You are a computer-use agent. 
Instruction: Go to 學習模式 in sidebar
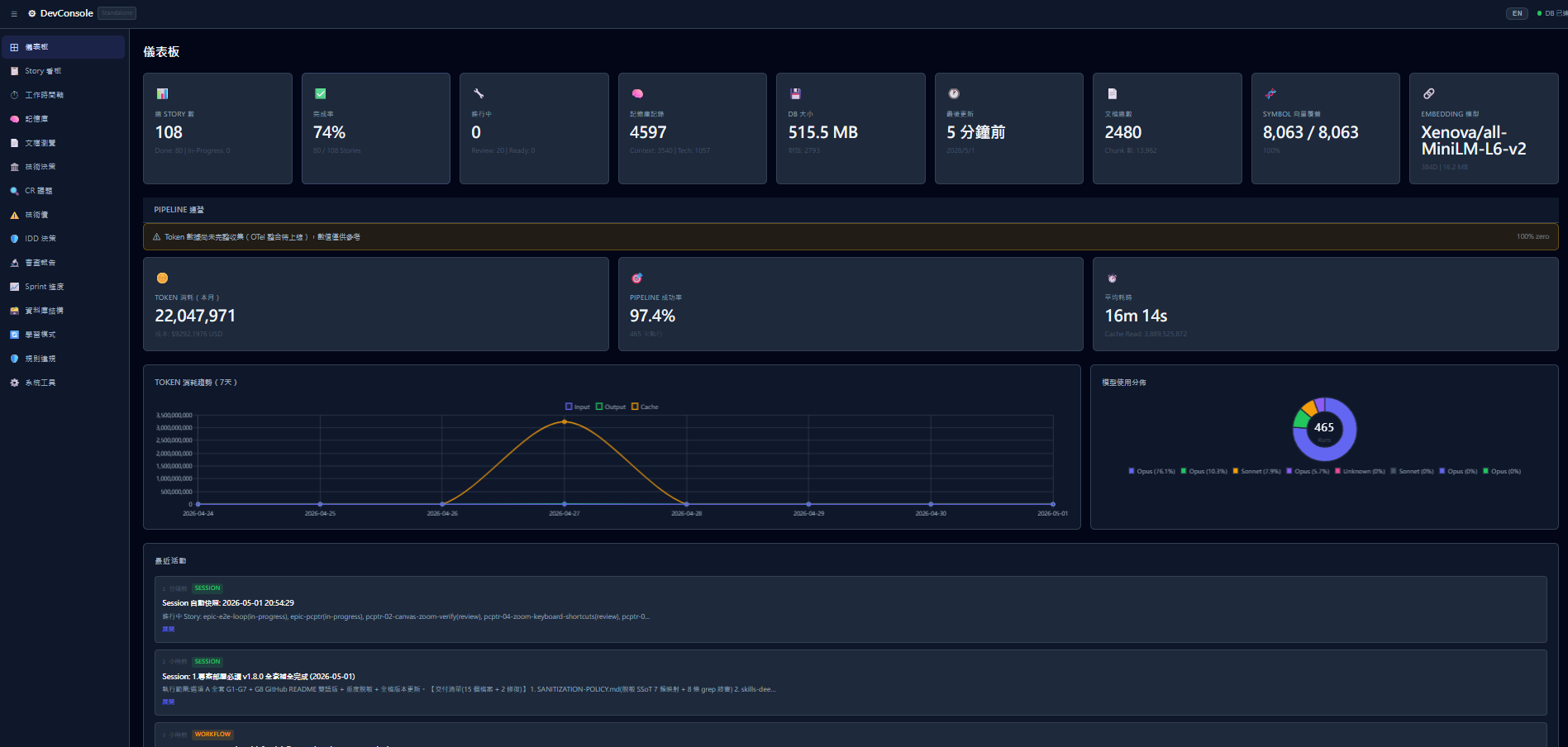pos(64,335)
